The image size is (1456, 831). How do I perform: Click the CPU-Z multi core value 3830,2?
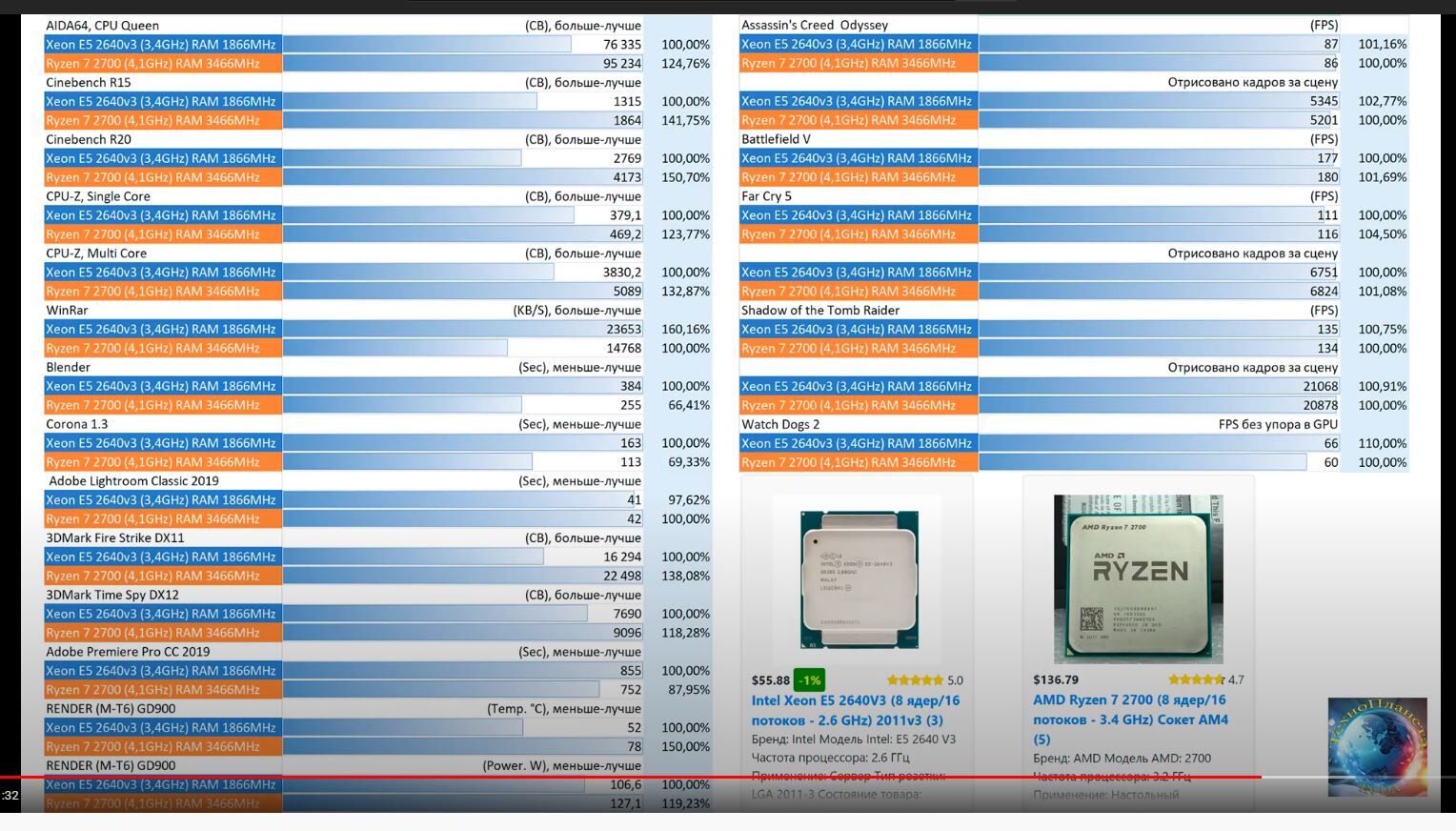(x=622, y=273)
